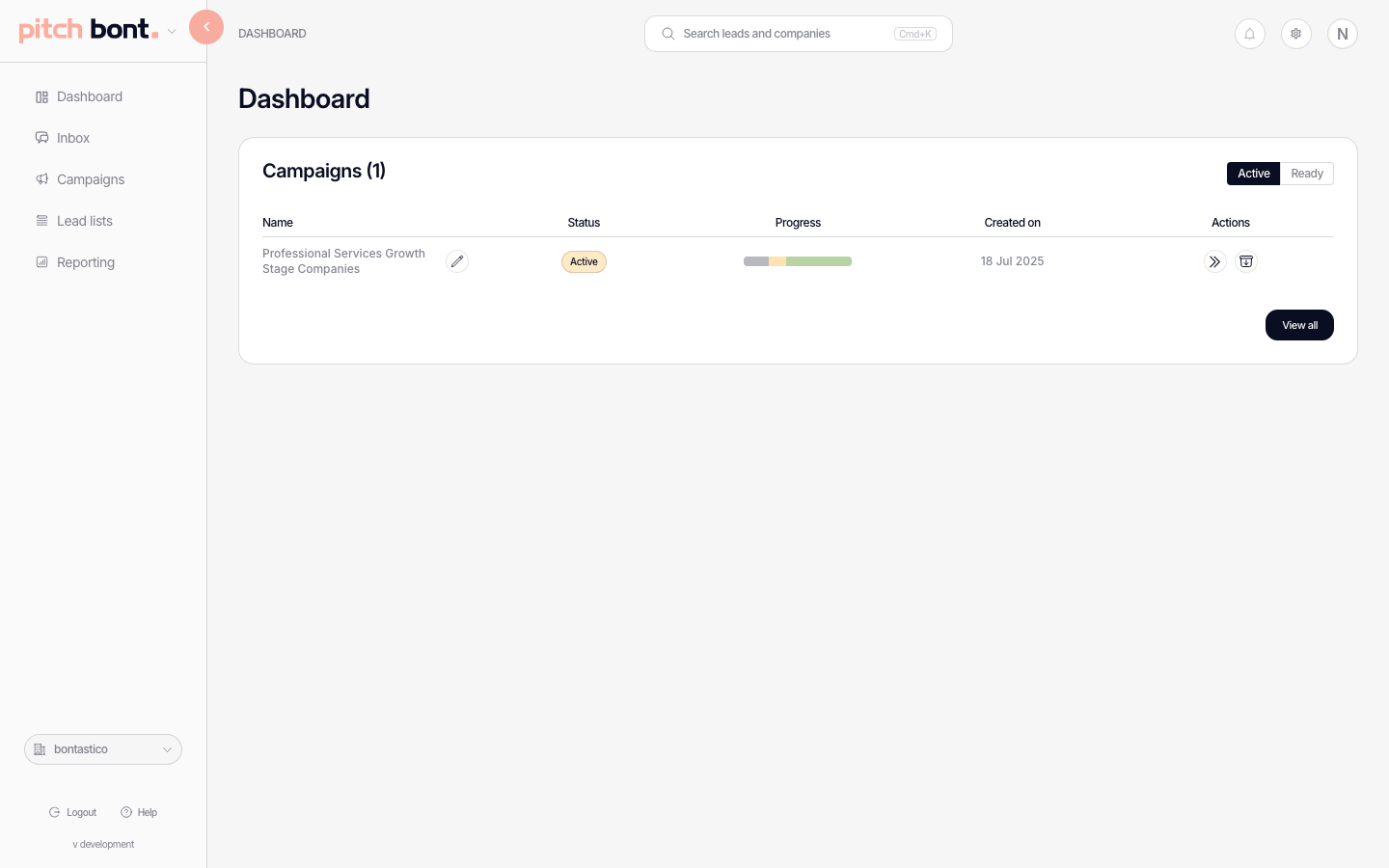Click the Inbox chat icon
1389x868 pixels.
[41, 138]
